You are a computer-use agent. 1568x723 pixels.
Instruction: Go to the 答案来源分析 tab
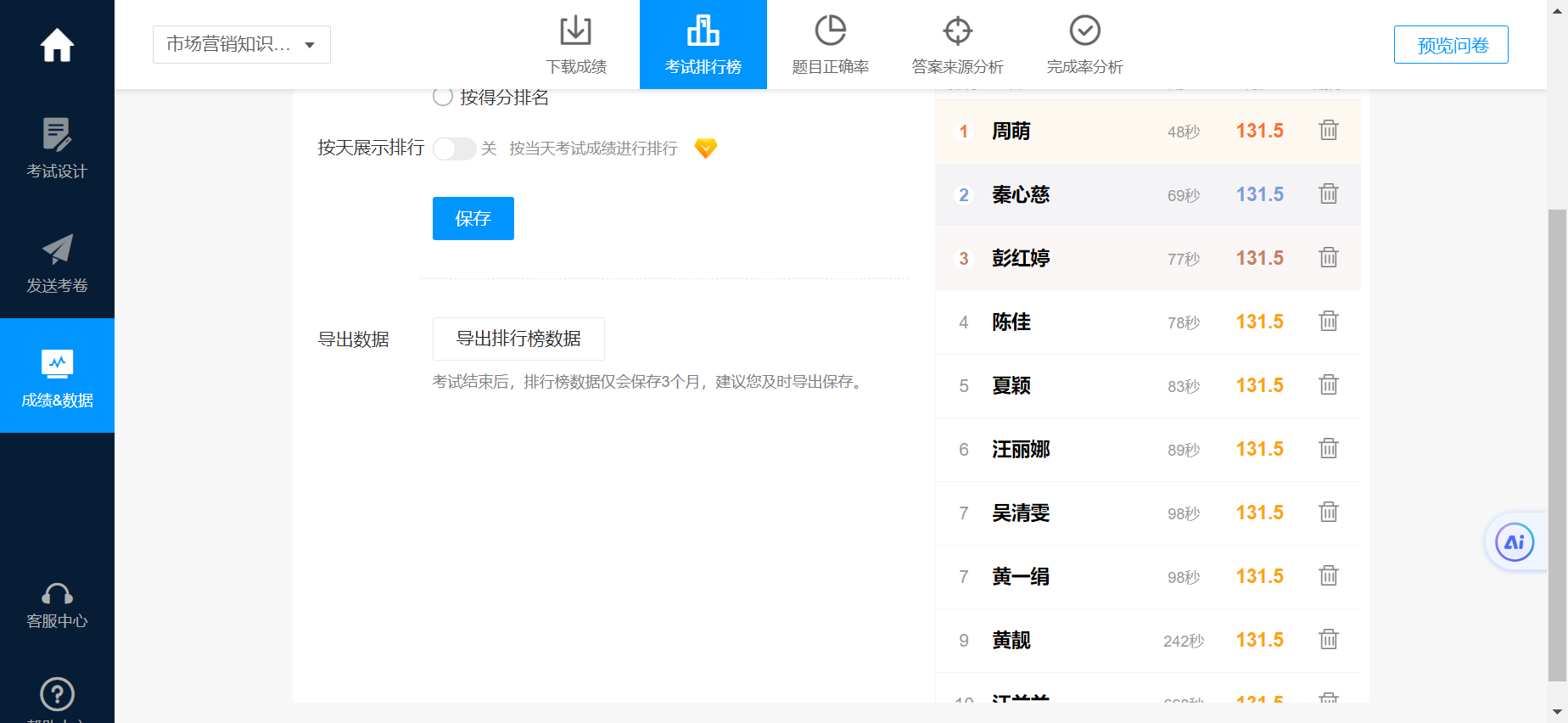click(957, 45)
